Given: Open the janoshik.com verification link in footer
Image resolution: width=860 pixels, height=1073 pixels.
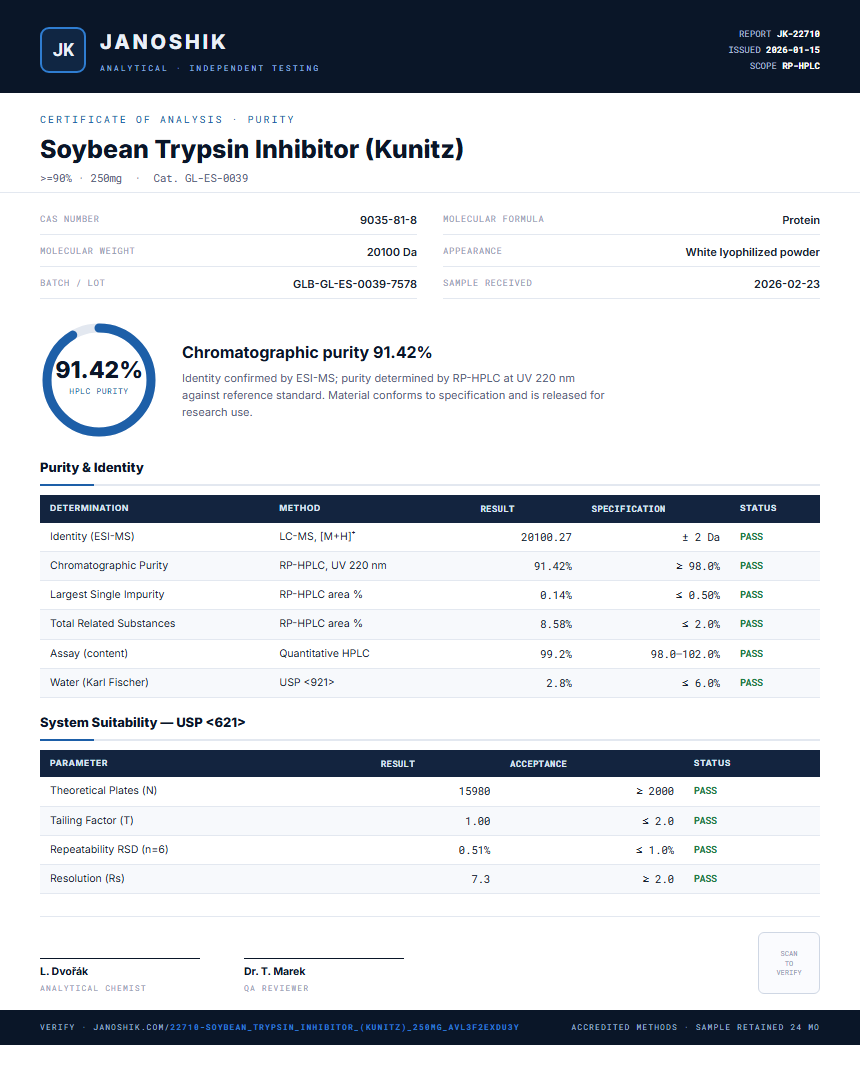Looking at the screenshot, I should pos(306,1027).
